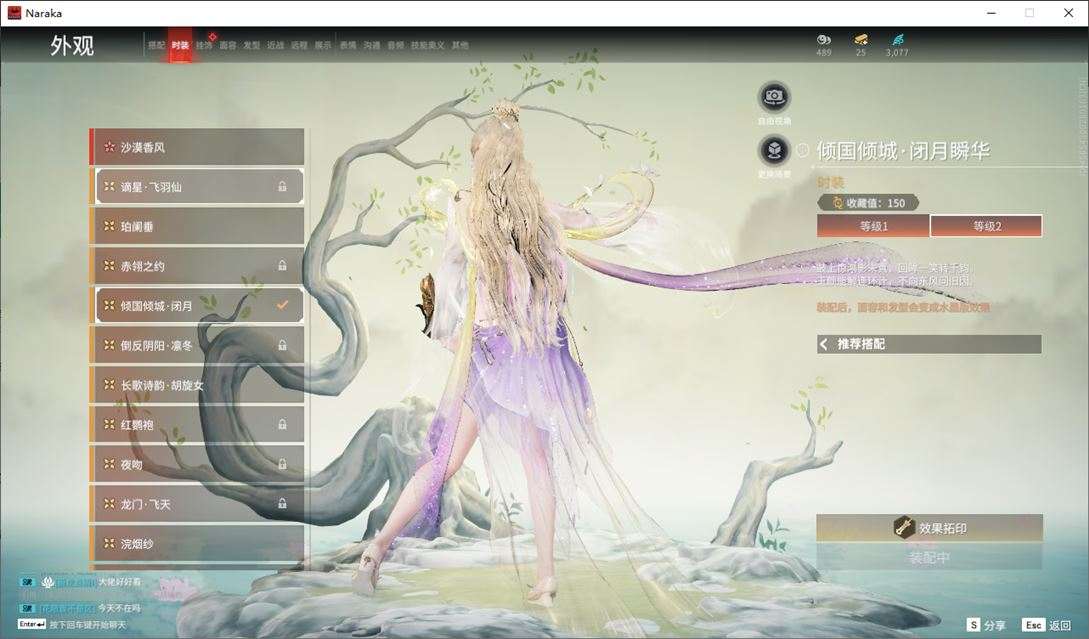Click the 装配中 equipped button

point(929,558)
